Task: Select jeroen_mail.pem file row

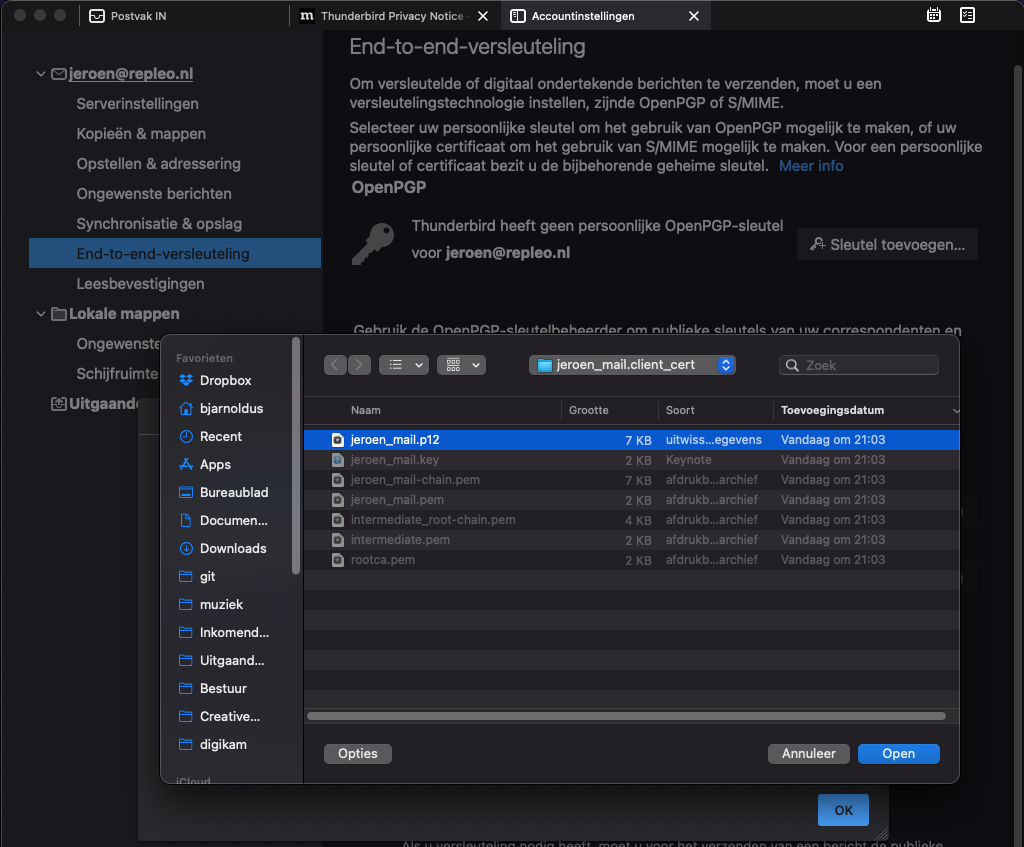Action: (x=632, y=500)
